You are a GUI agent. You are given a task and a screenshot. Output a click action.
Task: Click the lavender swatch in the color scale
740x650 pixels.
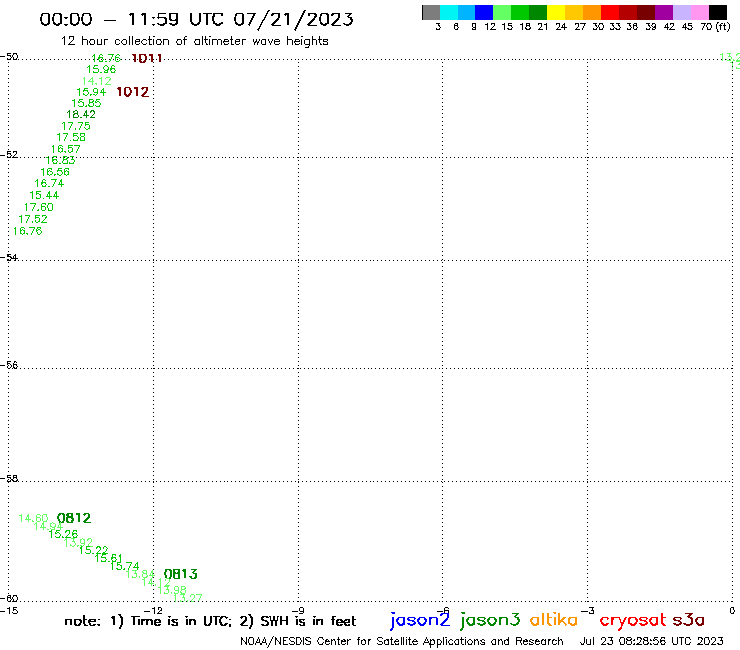pos(681,12)
